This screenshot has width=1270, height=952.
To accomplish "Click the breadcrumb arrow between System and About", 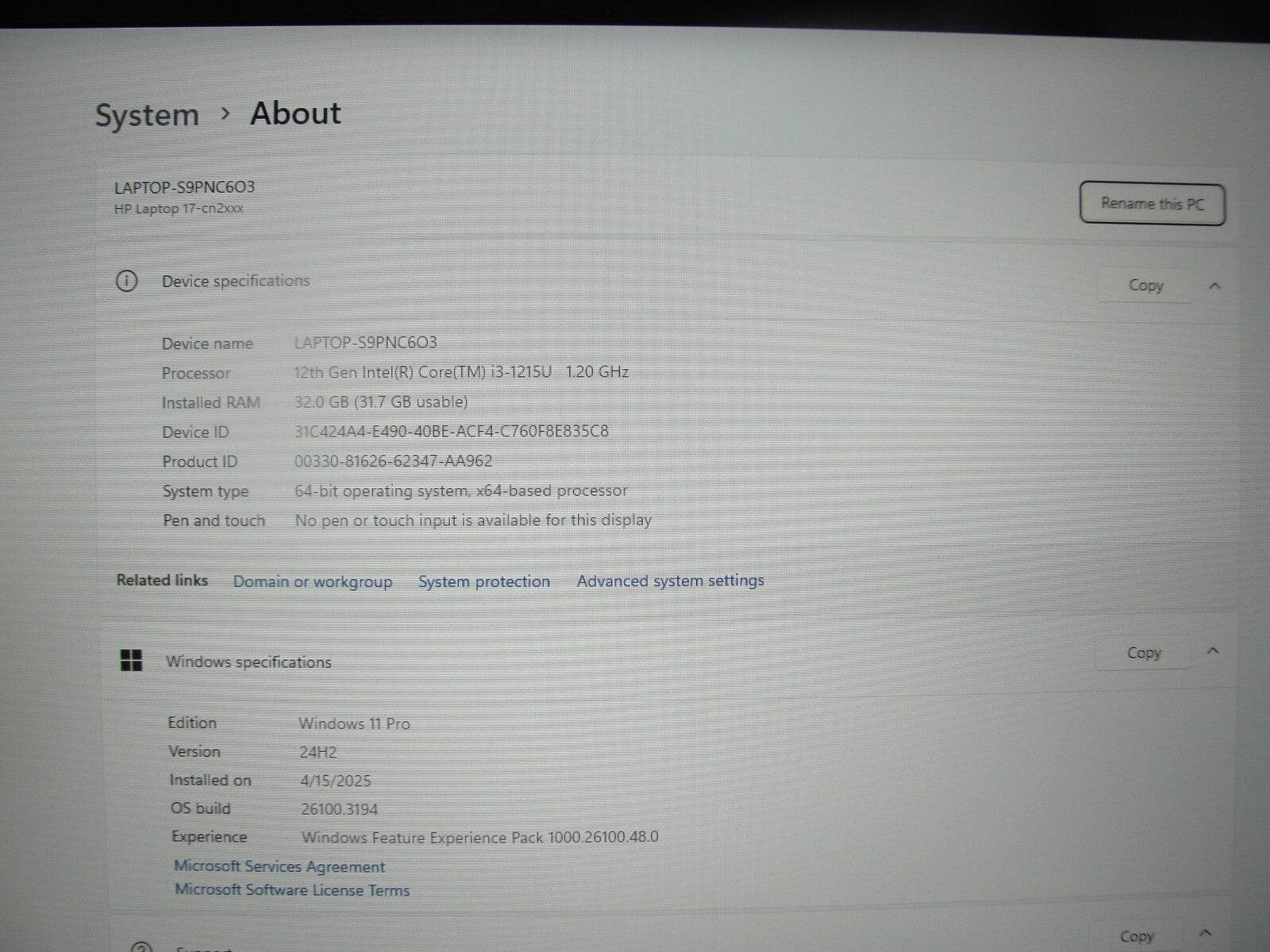I will tap(225, 114).
